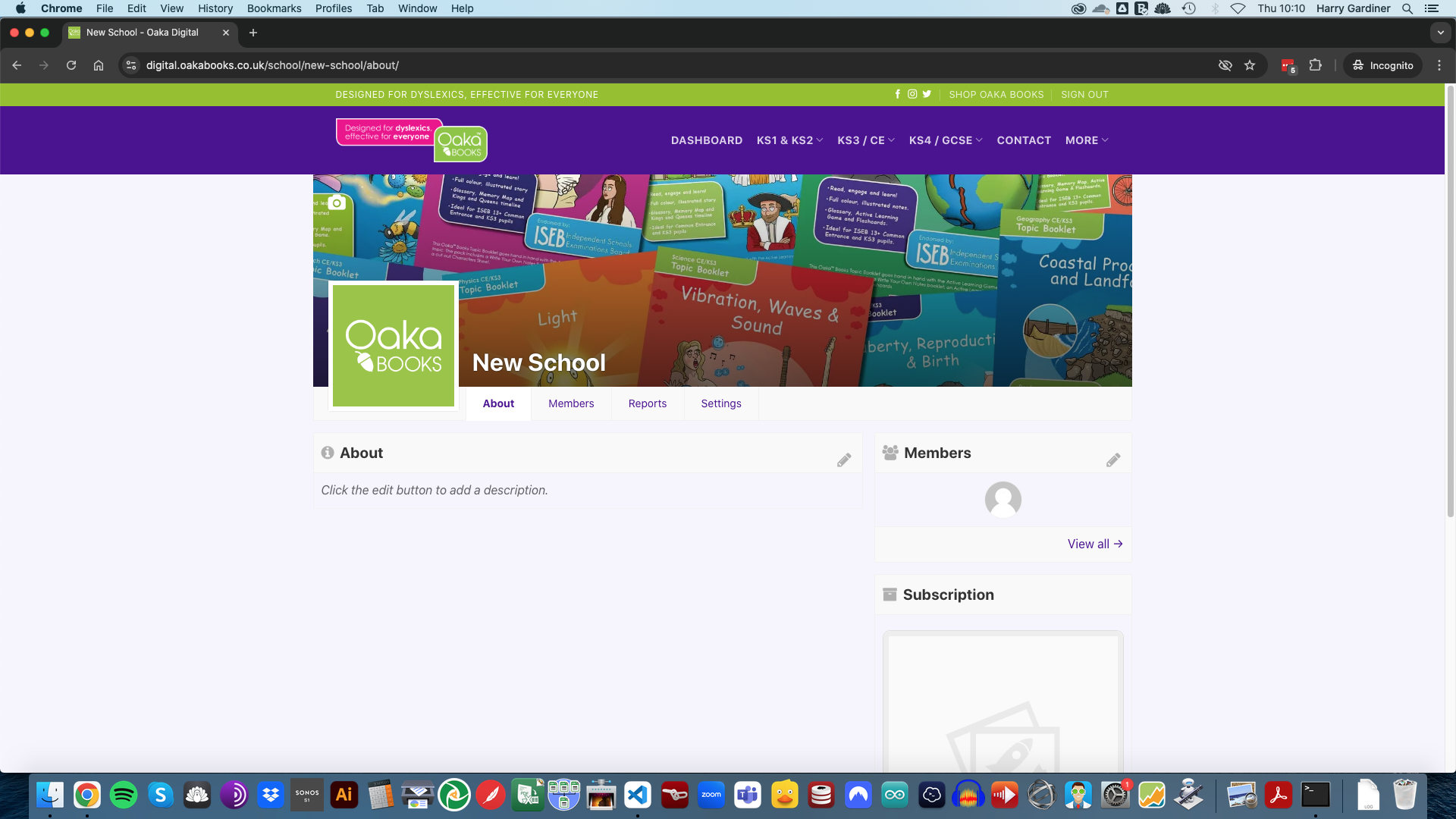Open the History menu in menu bar

[215, 8]
